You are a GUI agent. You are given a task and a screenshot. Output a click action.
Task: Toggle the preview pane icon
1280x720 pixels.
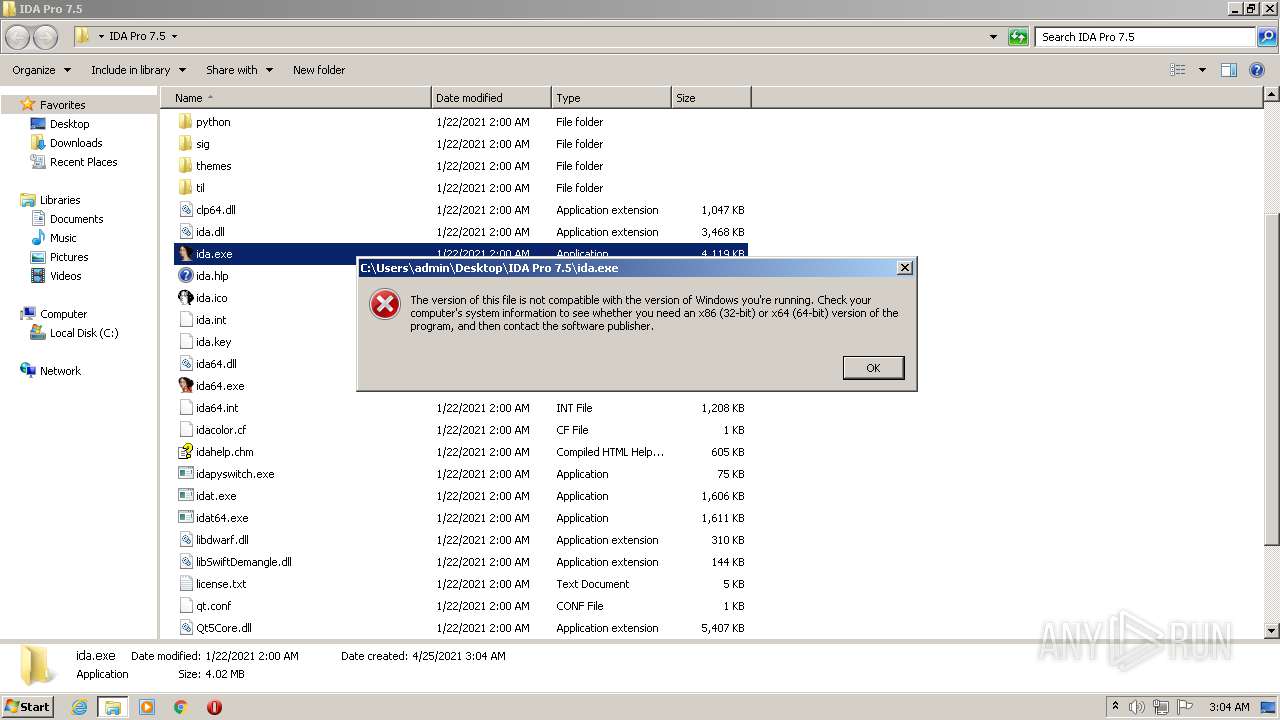pos(1229,70)
